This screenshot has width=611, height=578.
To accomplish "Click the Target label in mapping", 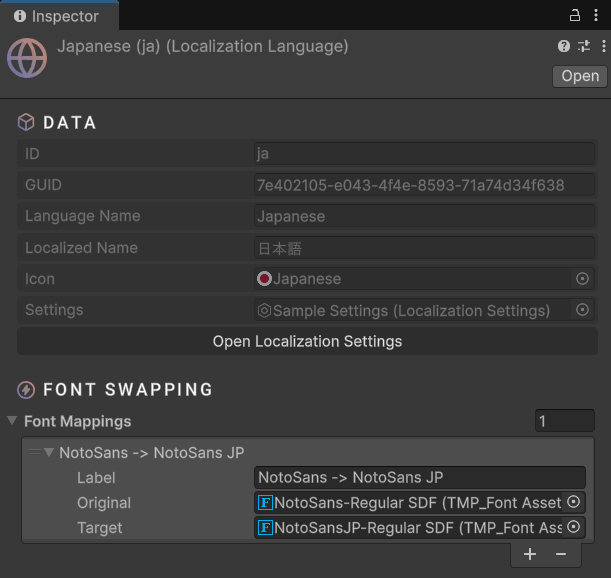I will (x=100, y=528).
